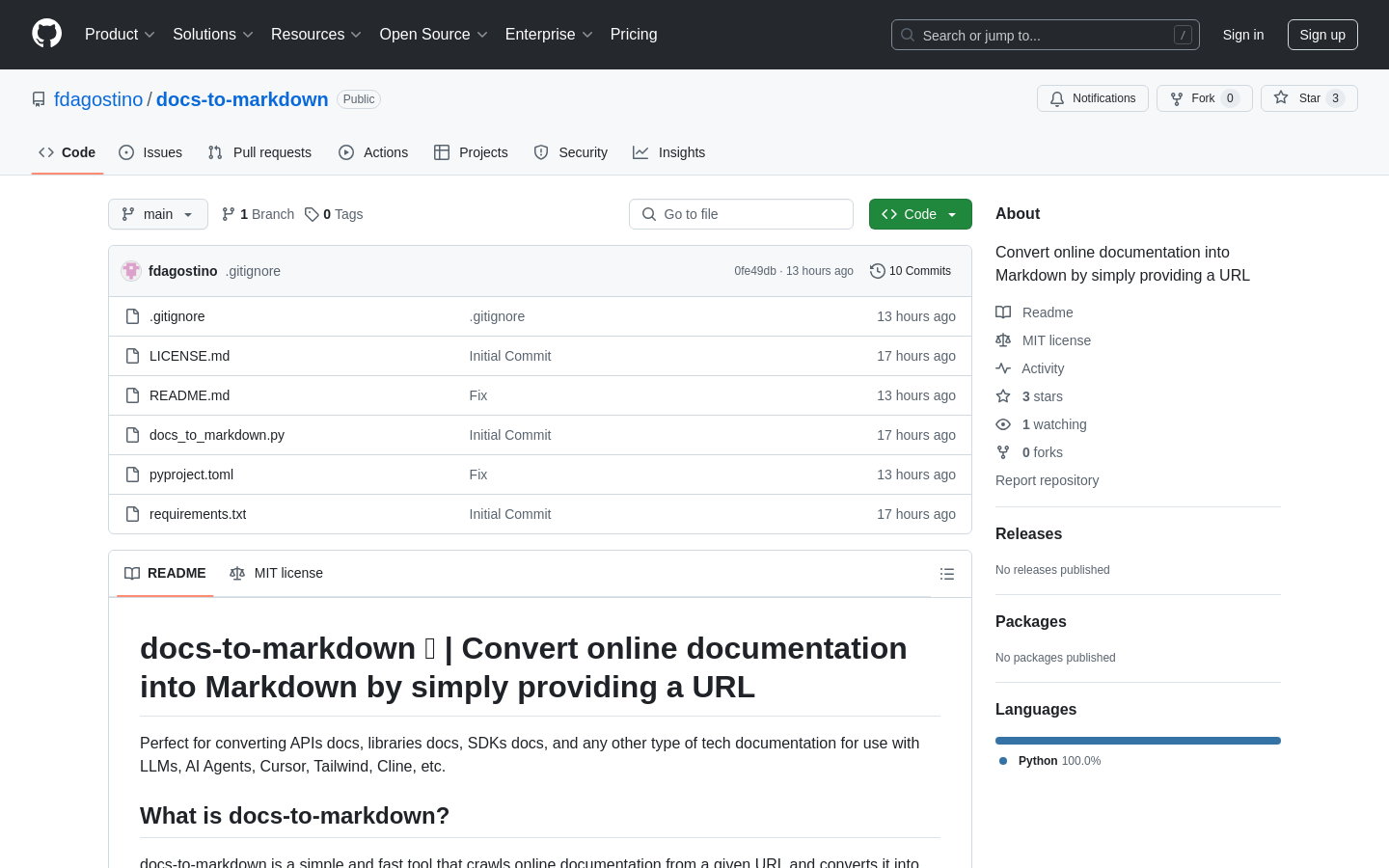Open the Projects tab
The width and height of the screenshot is (1389, 868).
[471, 152]
